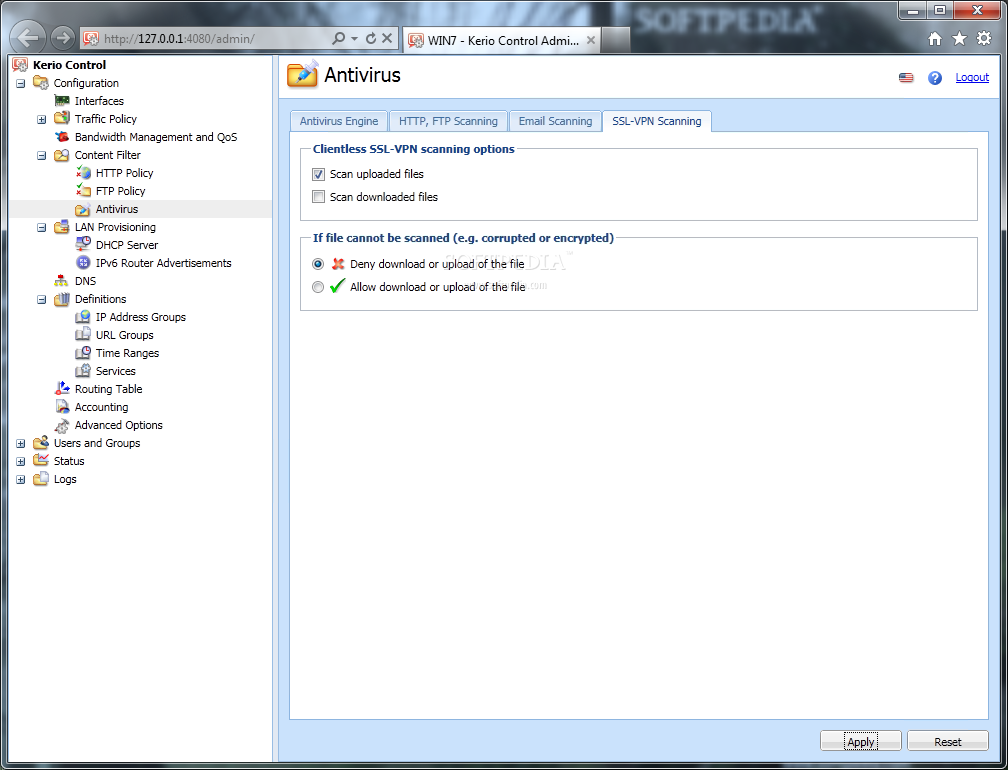Open a new browser tab

[615, 40]
